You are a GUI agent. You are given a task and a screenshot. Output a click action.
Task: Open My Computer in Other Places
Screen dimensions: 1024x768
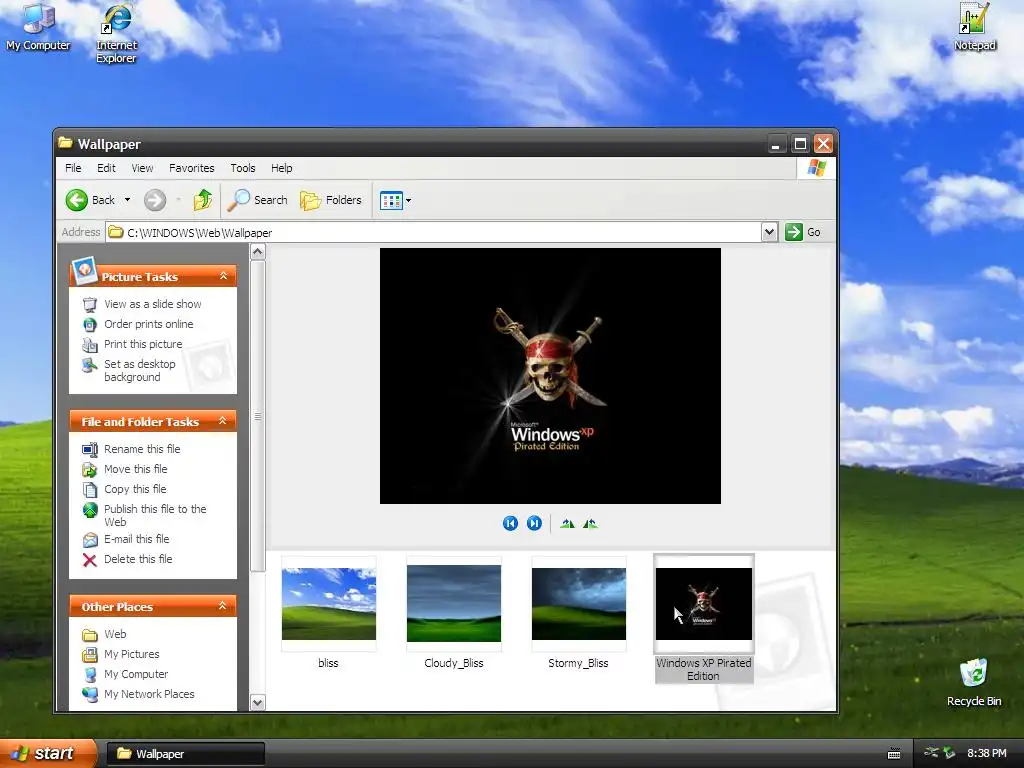tap(136, 674)
